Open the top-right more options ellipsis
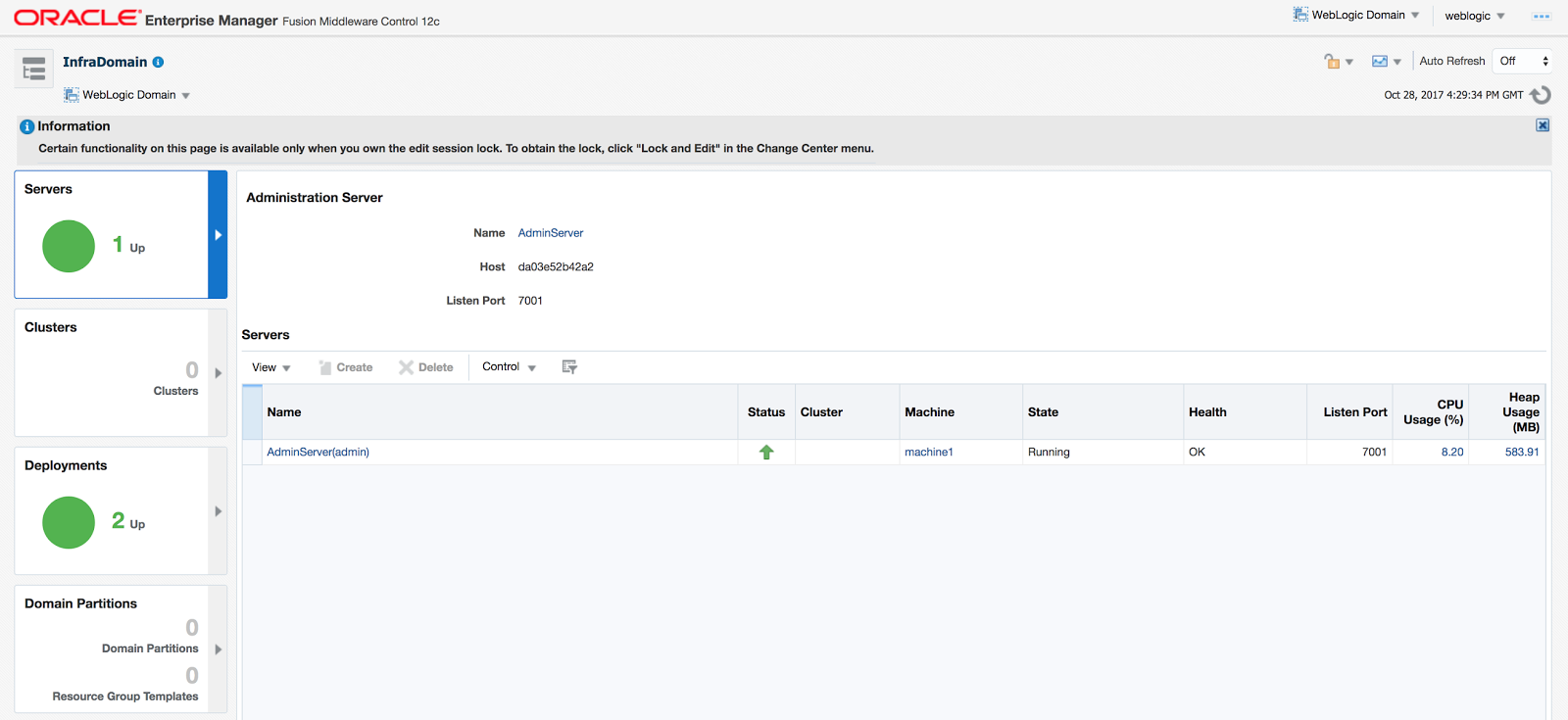Viewport: 1568px width, 720px height. pyautogui.click(x=1542, y=16)
